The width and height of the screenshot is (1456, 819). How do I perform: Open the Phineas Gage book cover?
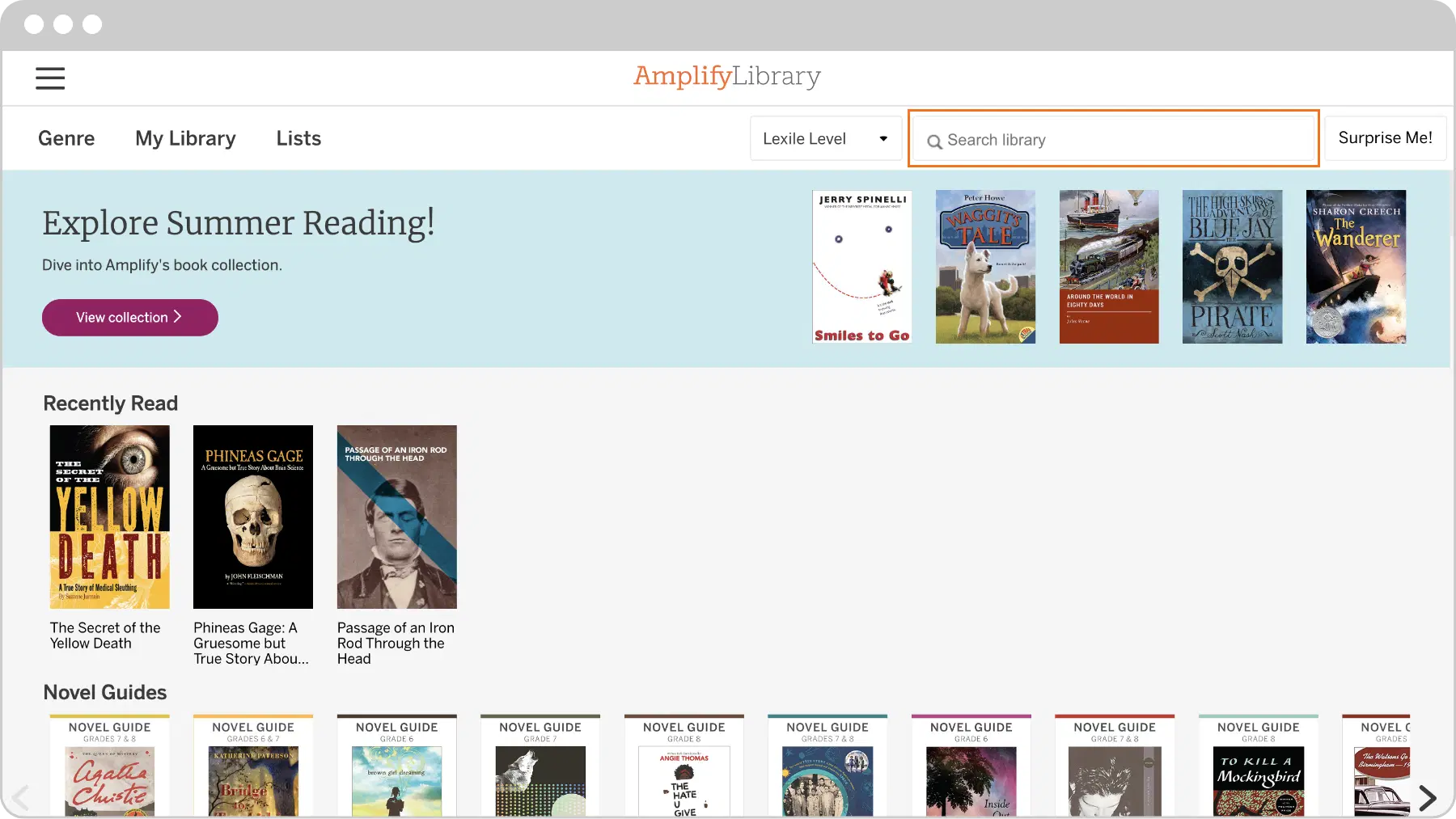pos(253,517)
